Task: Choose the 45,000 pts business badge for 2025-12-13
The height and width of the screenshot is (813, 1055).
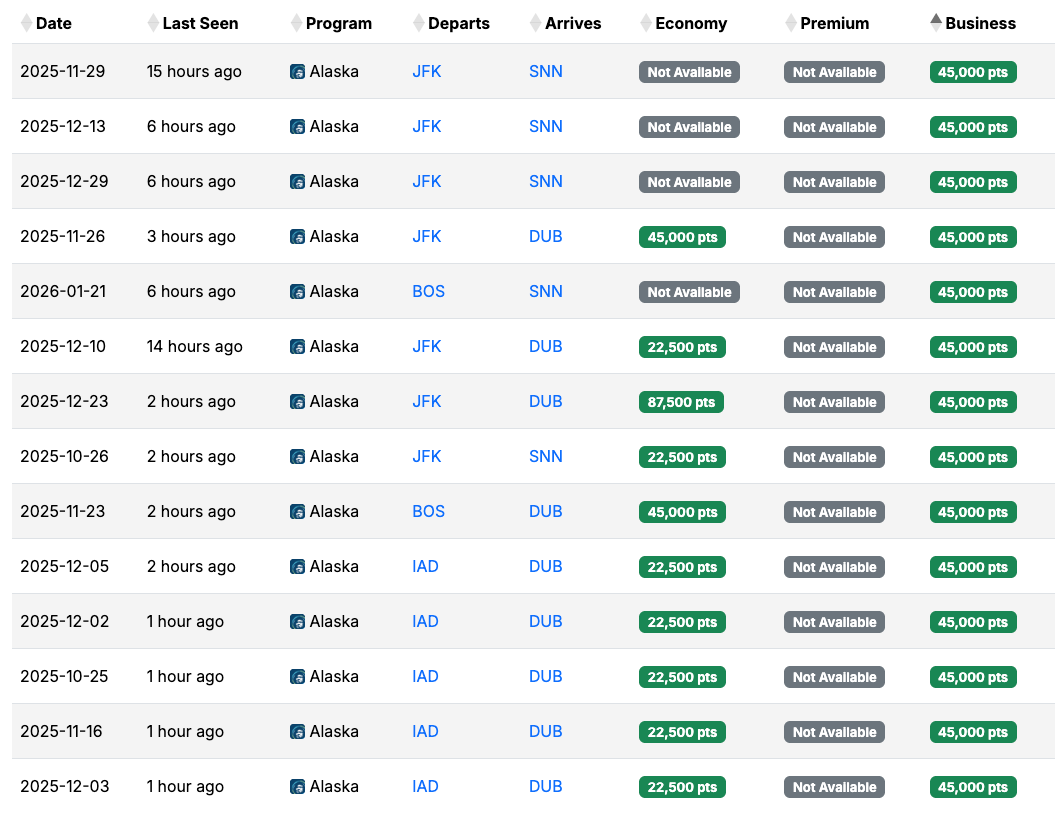Action: 973,127
